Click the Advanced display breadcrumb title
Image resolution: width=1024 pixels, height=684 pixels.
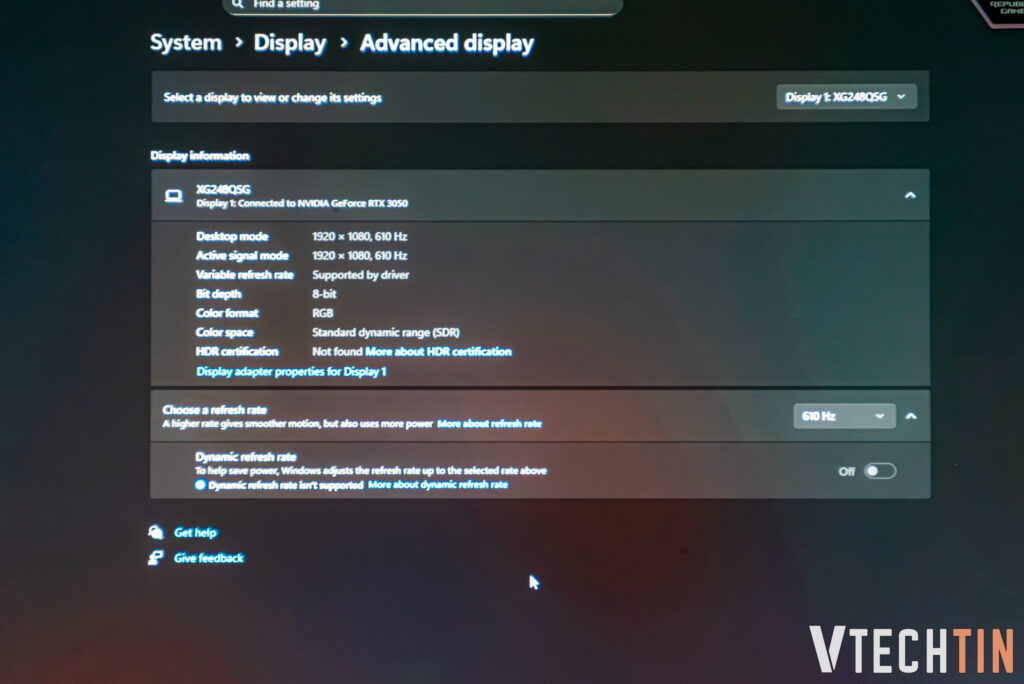click(x=447, y=43)
